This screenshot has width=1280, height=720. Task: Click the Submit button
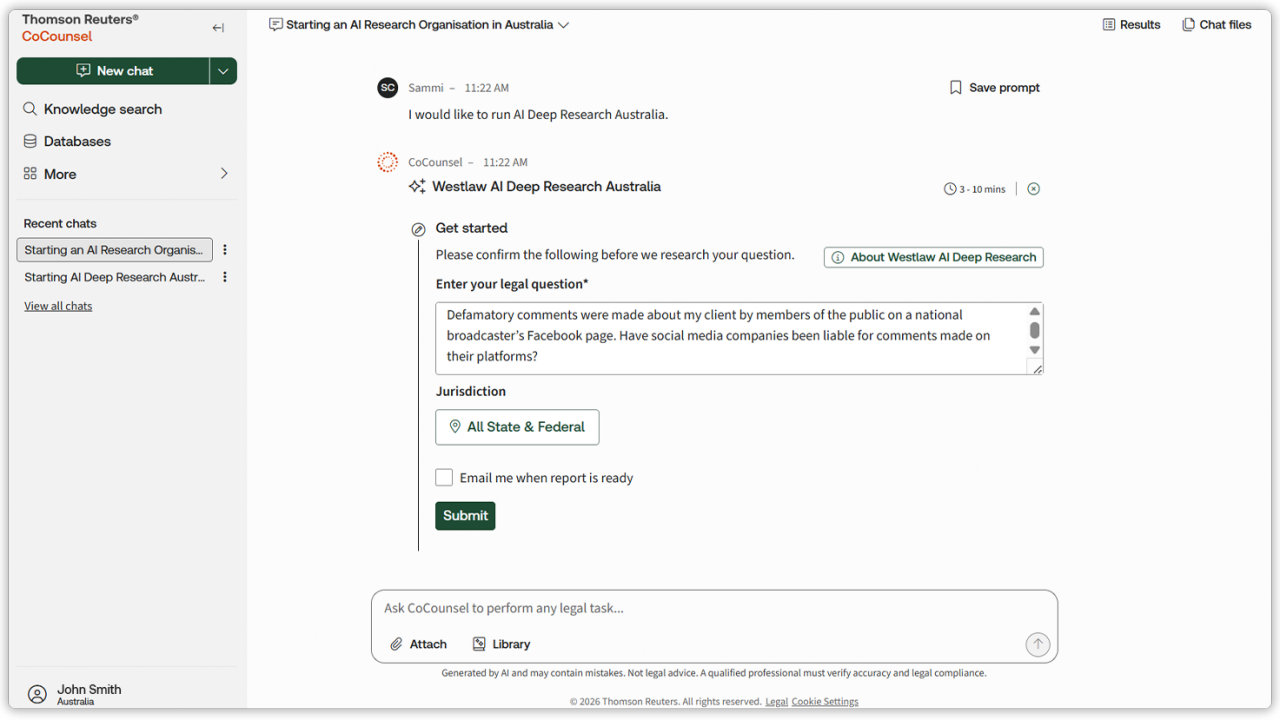465,516
